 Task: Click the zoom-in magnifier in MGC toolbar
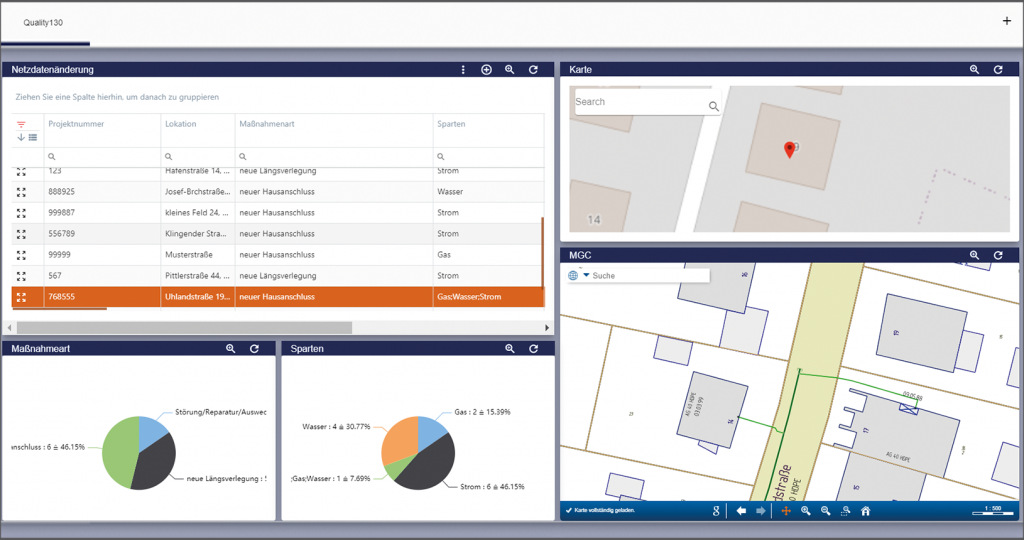(806, 511)
